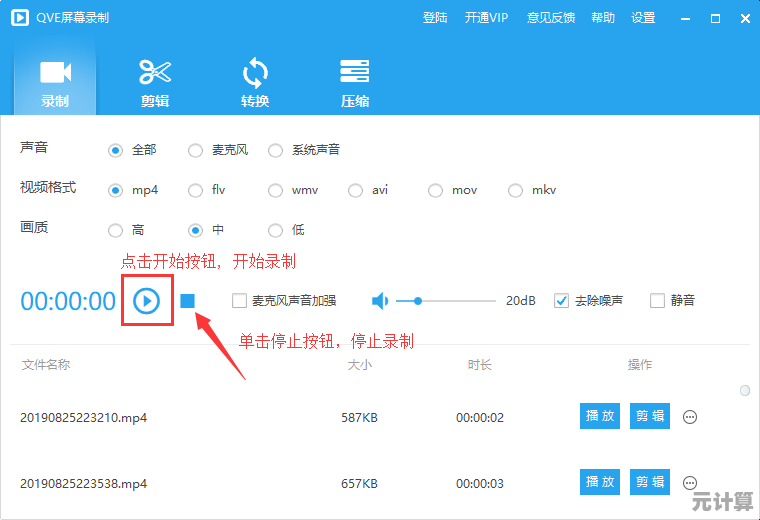Set picture quality to 高
This screenshot has height=520, width=760.
tap(115, 230)
